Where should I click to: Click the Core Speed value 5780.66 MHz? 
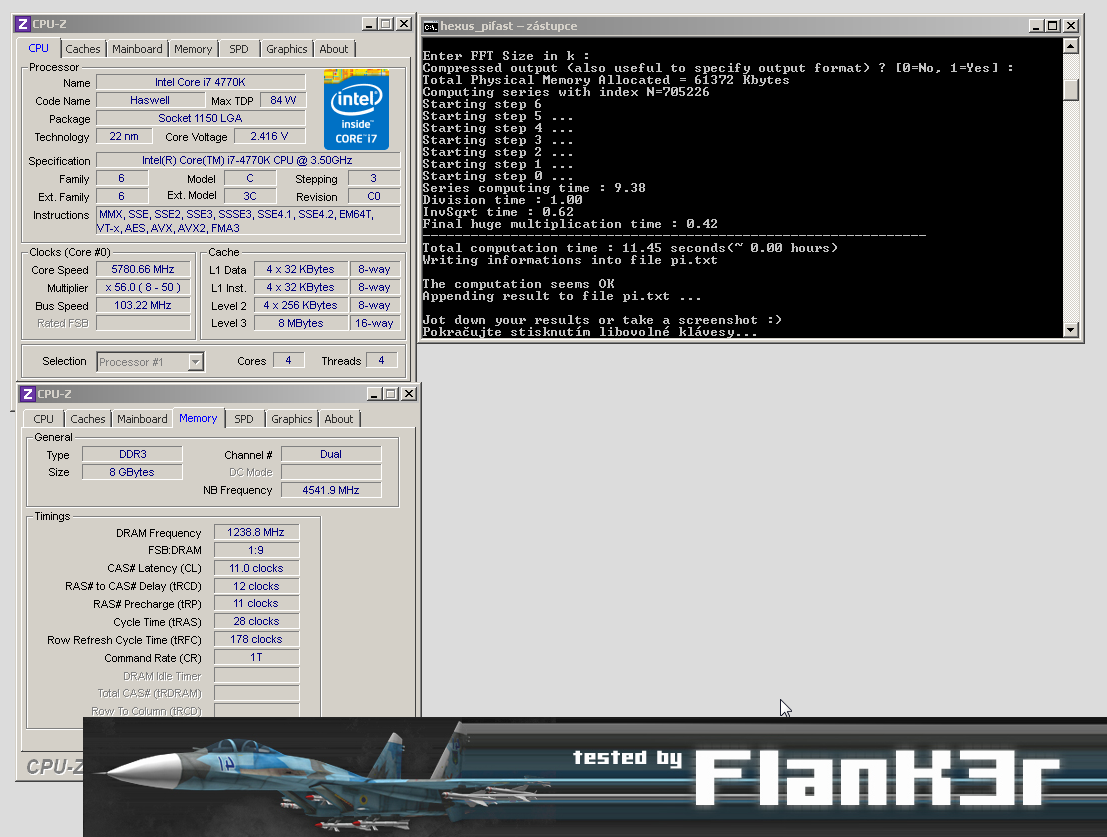pos(143,270)
